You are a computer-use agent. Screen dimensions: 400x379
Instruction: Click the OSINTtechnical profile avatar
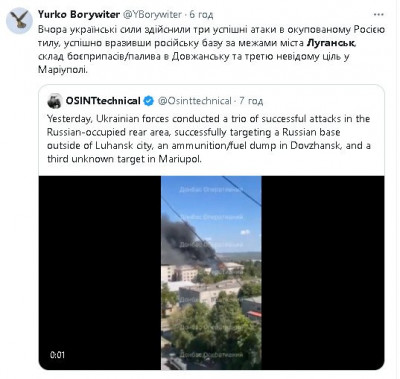[x=54, y=101]
